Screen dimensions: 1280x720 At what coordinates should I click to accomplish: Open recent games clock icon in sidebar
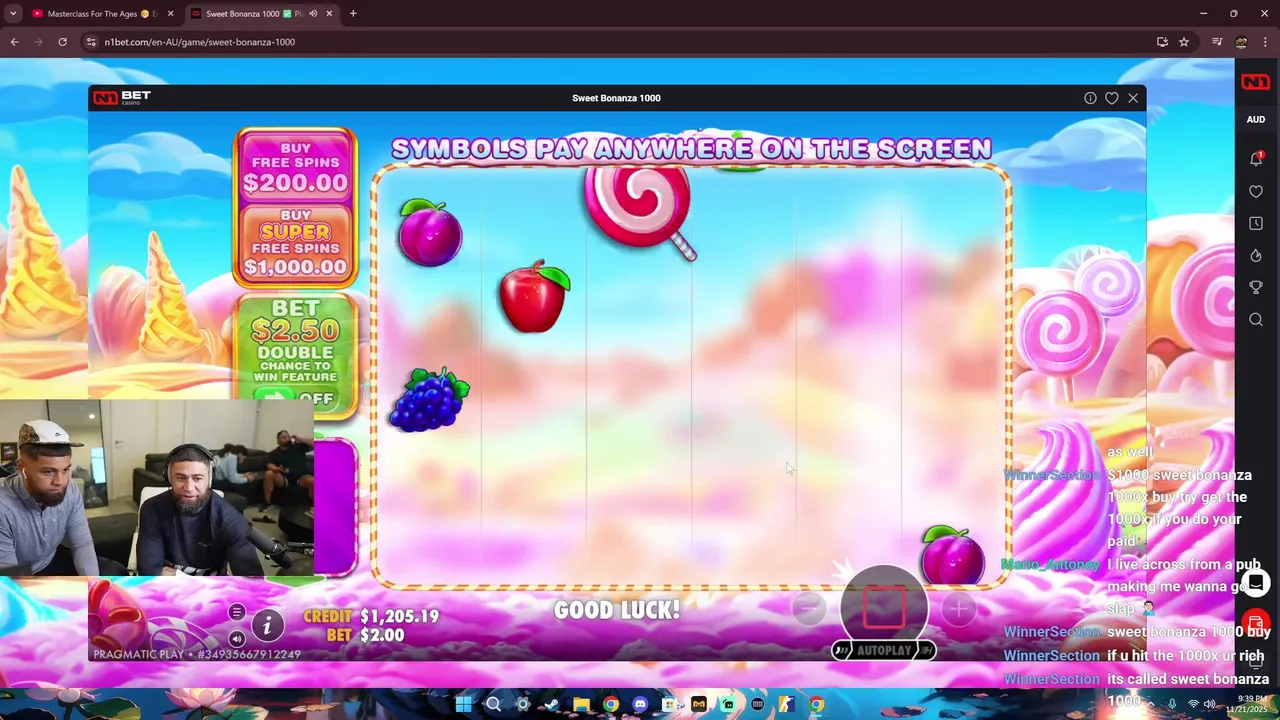pyautogui.click(x=1256, y=223)
